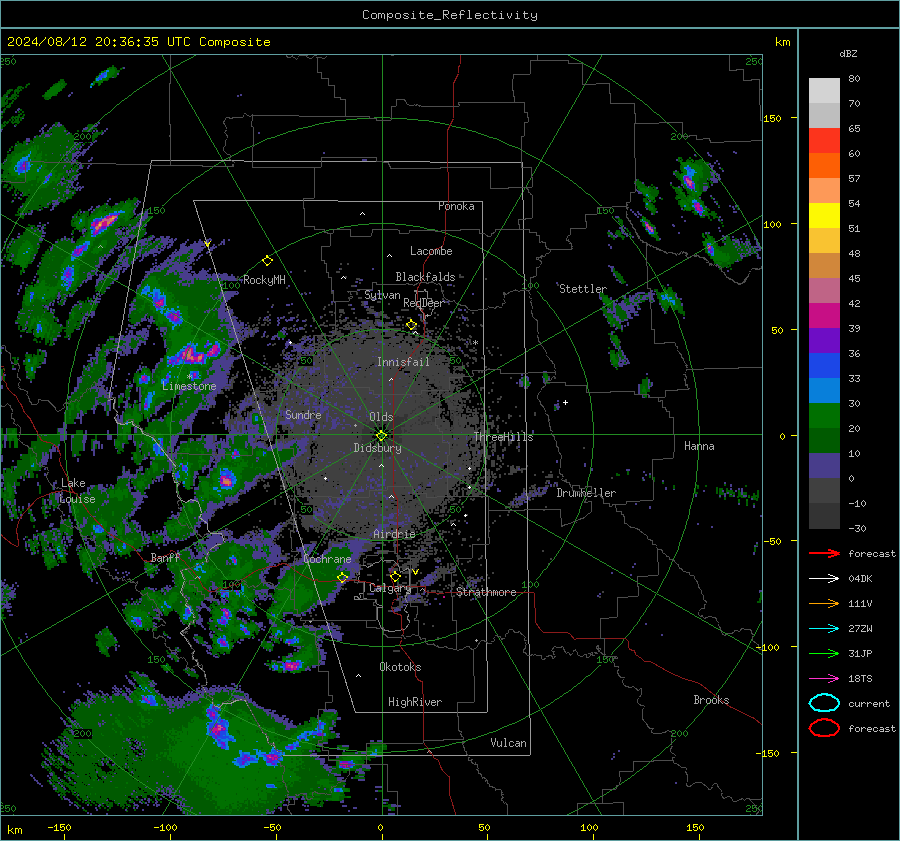900x841 pixels.
Task: Click the Composite_Reflectivity title
Action: [450, 15]
